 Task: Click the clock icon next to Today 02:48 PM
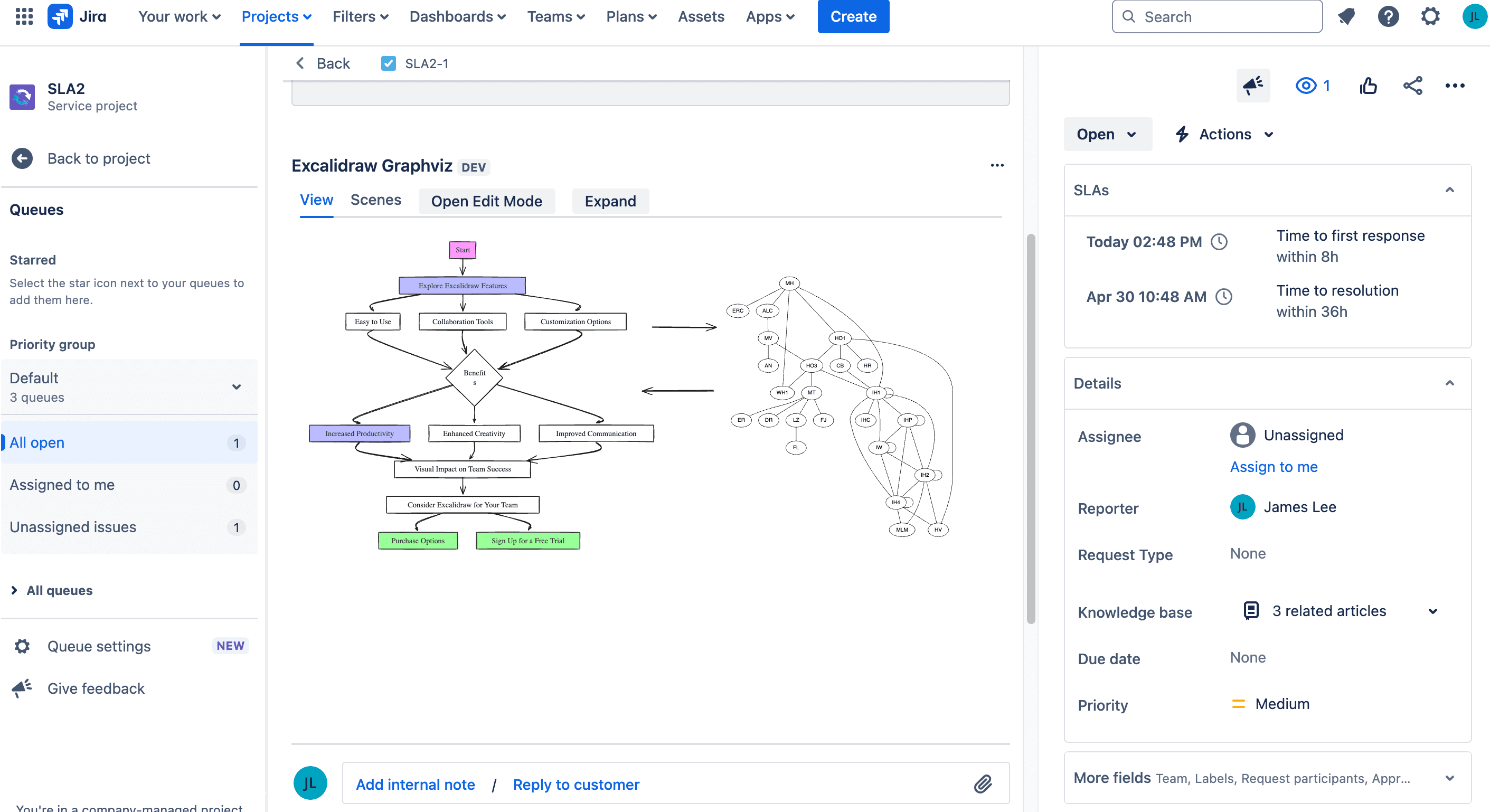point(1219,242)
